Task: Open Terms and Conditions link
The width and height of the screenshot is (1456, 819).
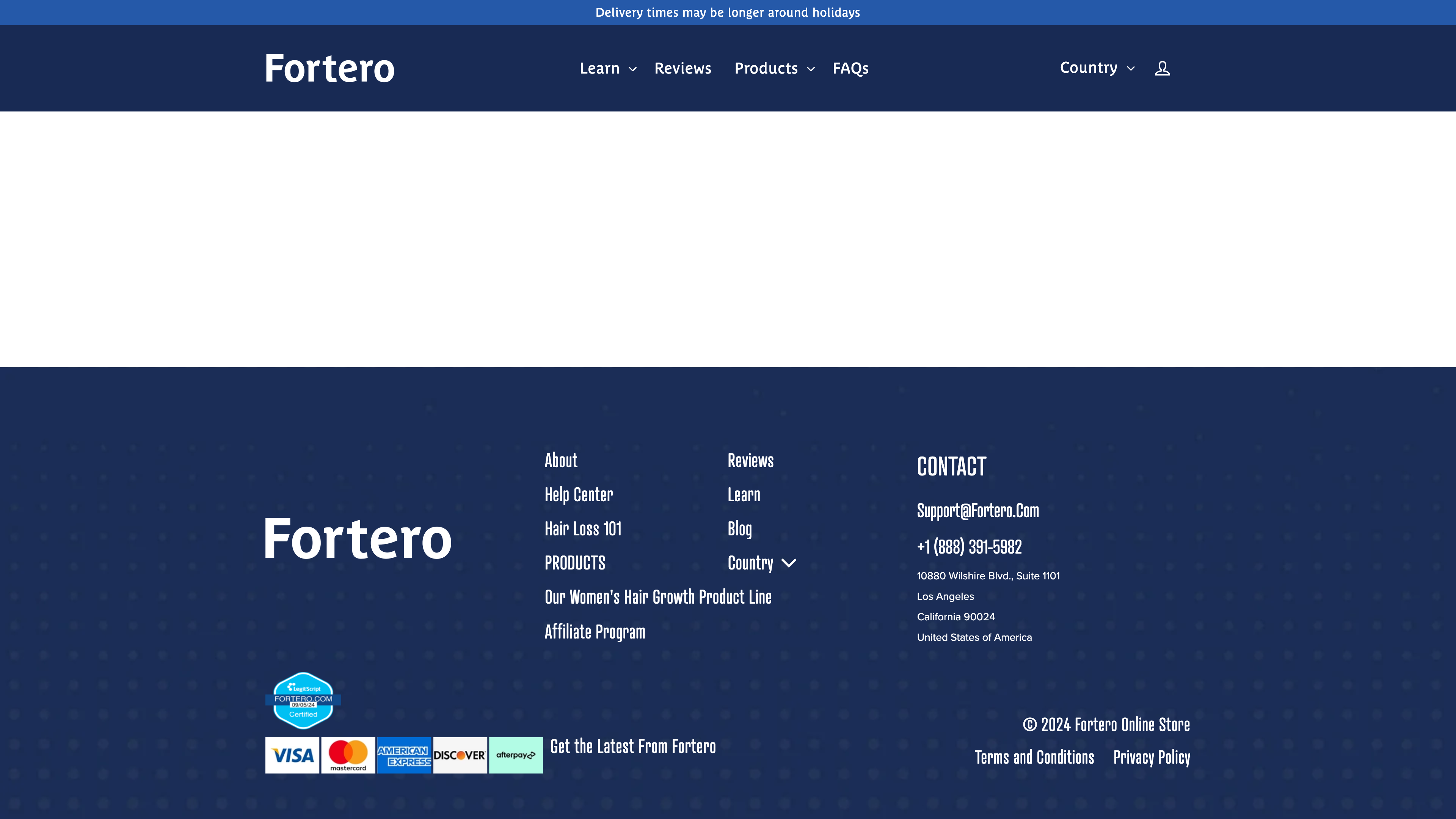Action: point(1034,758)
